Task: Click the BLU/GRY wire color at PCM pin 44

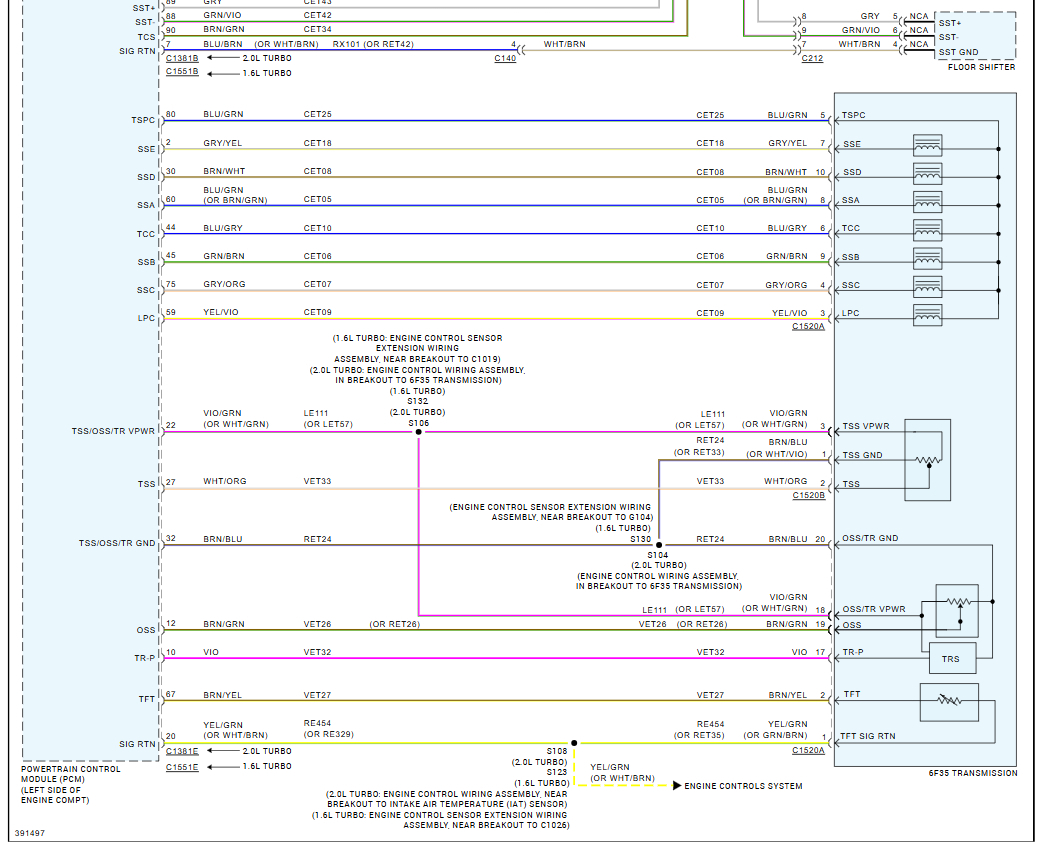Action: coord(223,228)
